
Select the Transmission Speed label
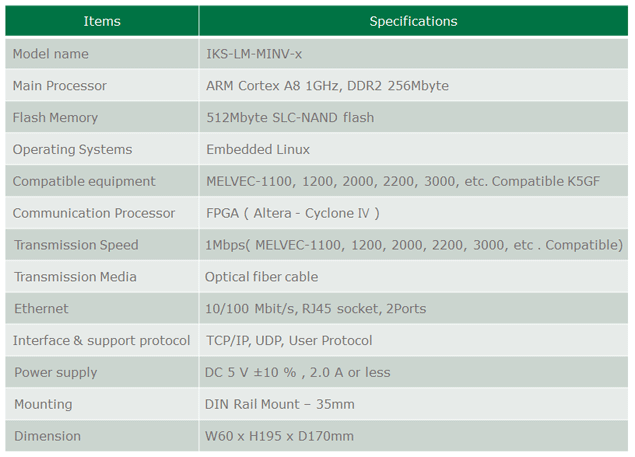tap(76, 245)
